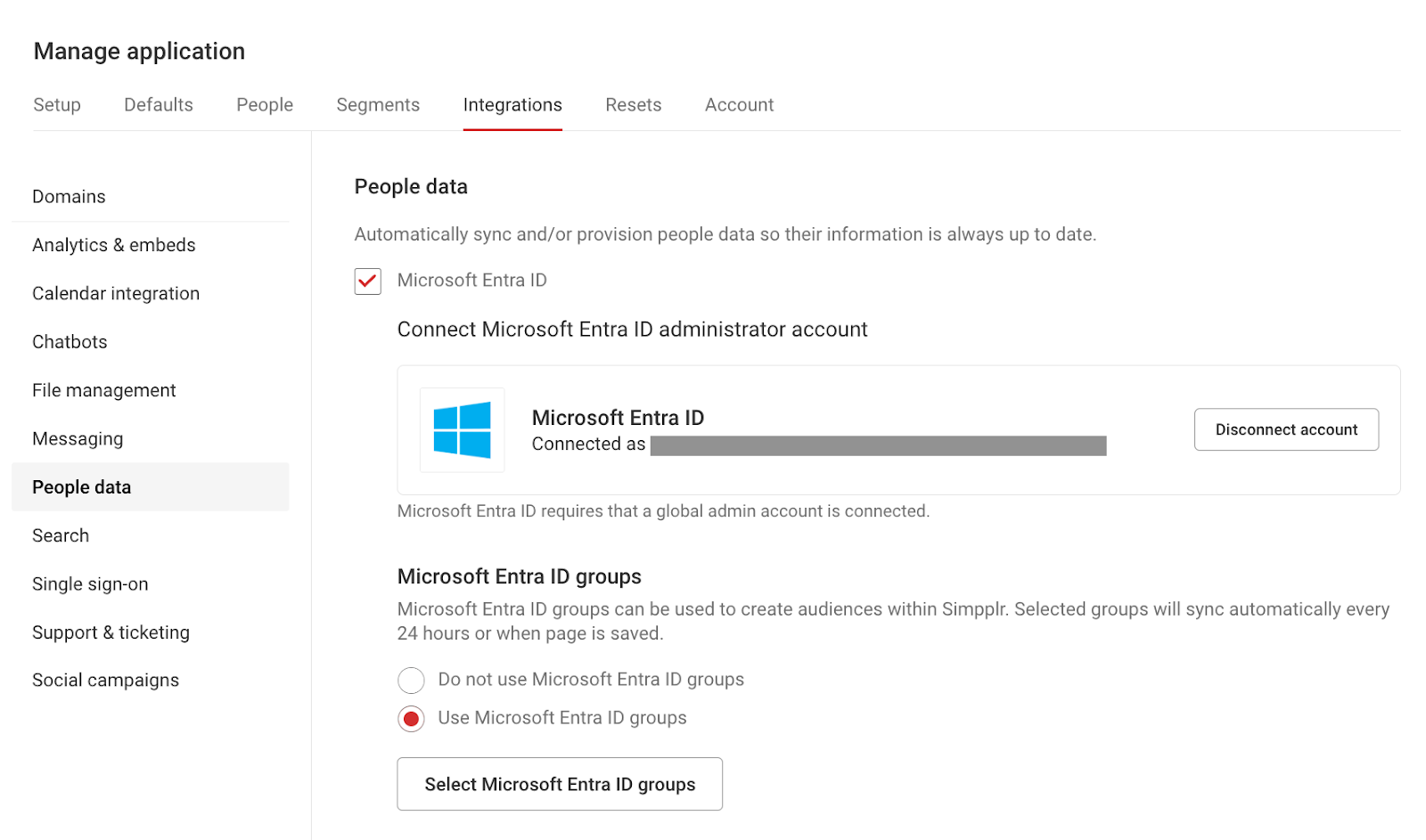Click the global admin account requirement note
The width and height of the screenshot is (1426, 840).
[663, 511]
